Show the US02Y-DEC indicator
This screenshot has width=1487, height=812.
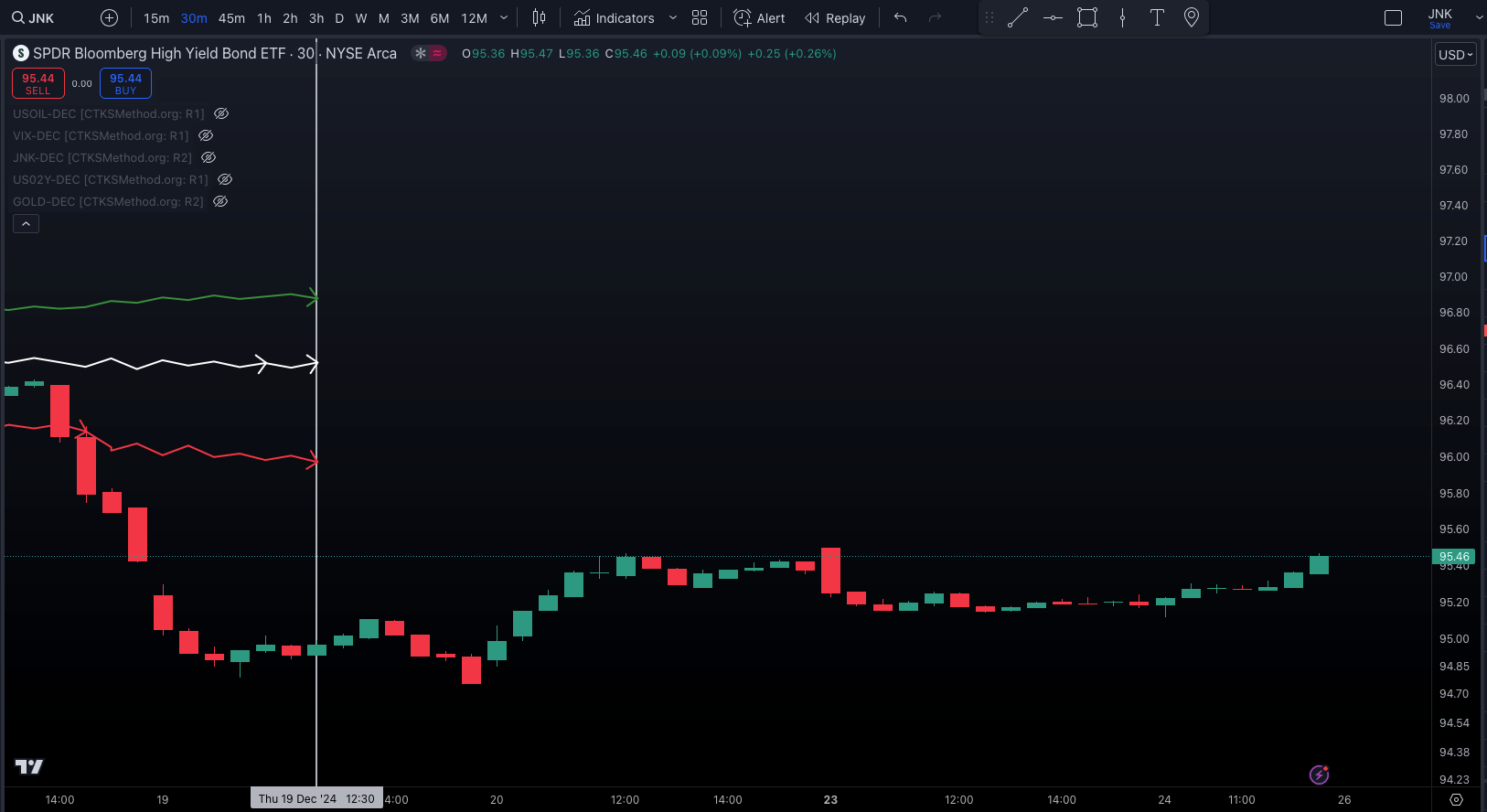(x=225, y=180)
